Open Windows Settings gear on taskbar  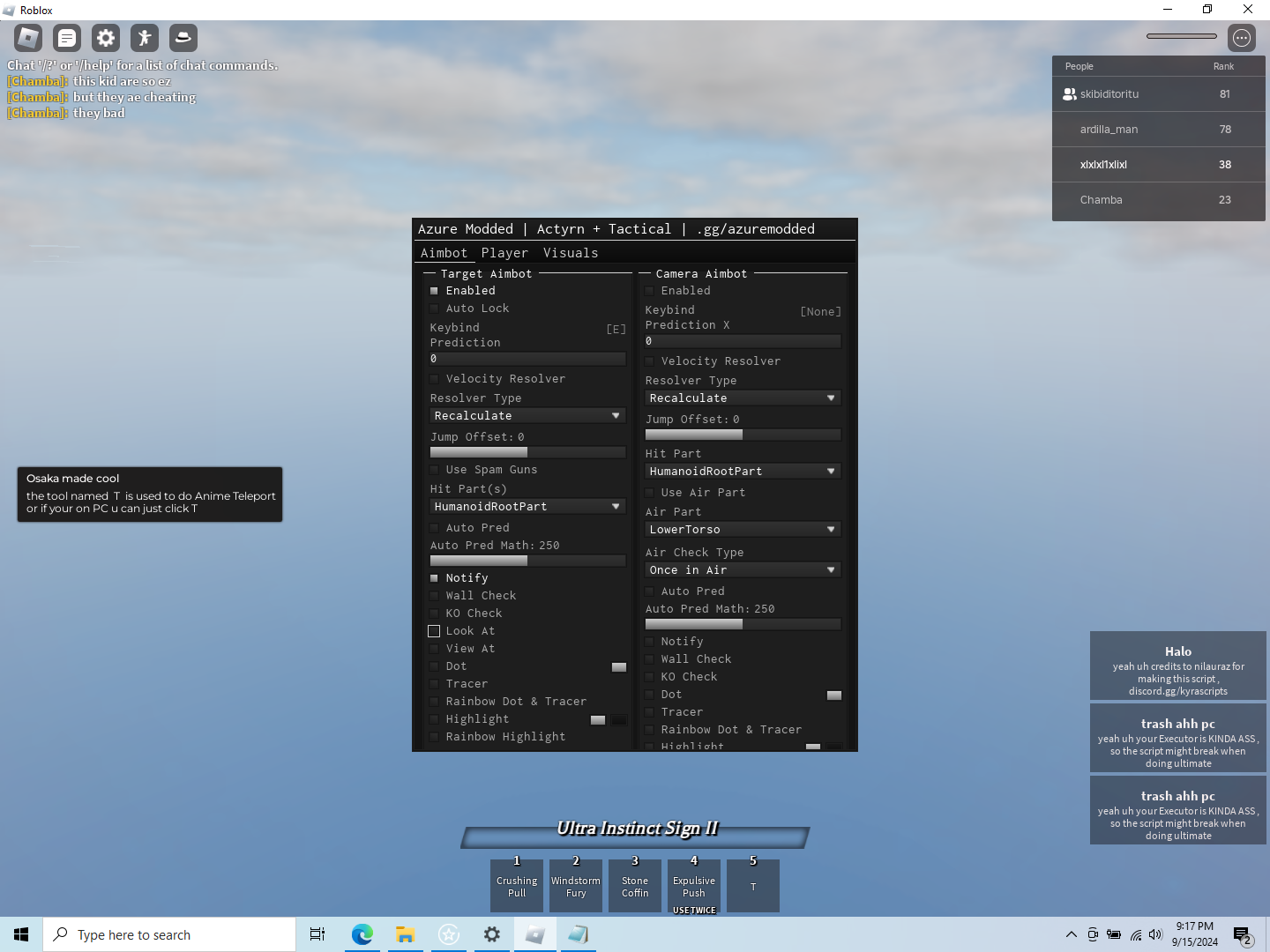pos(491,934)
